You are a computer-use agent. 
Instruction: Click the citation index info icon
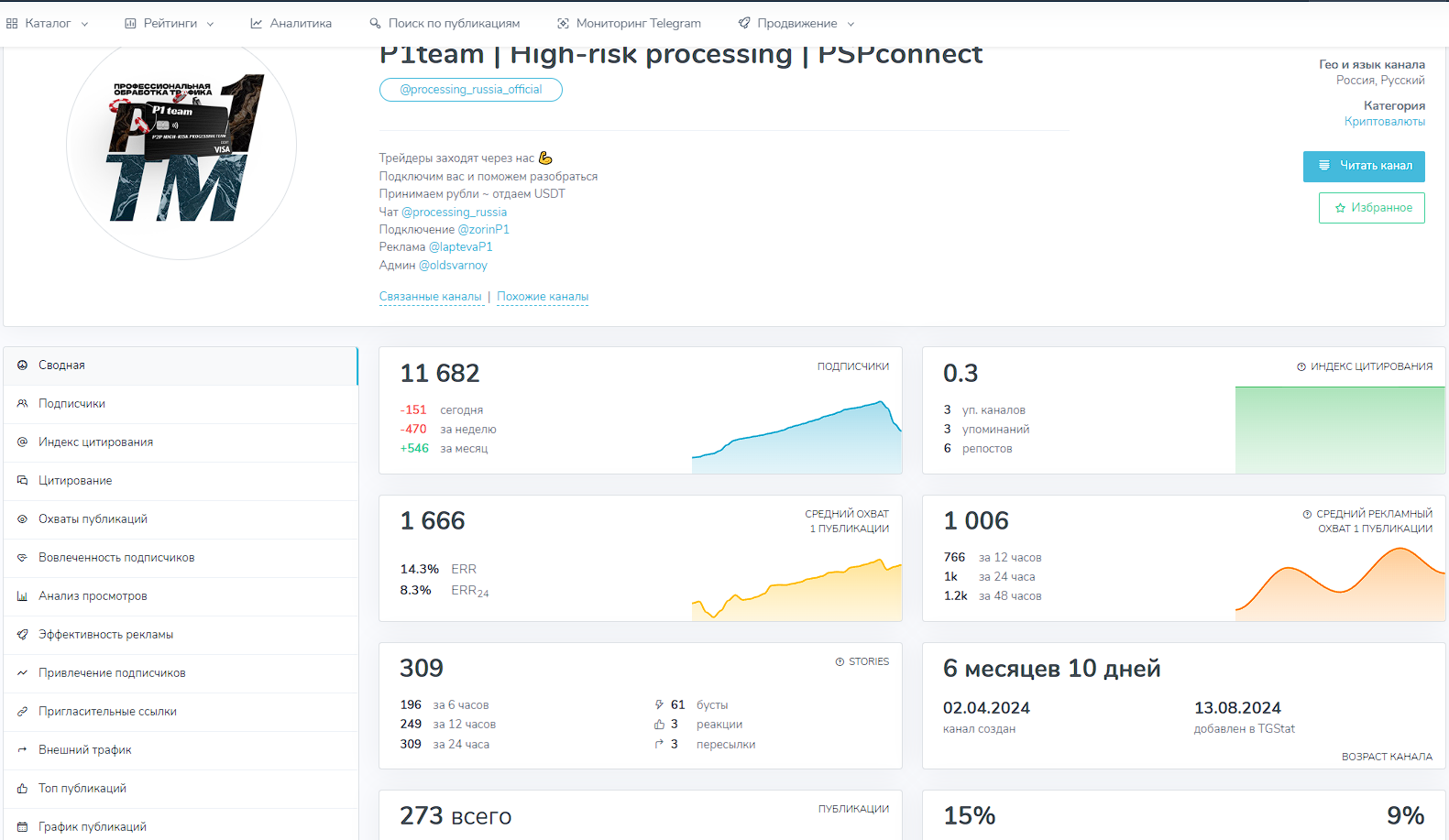[x=1301, y=366]
